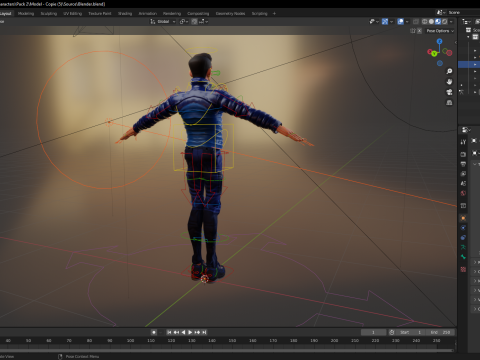The height and width of the screenshot is (360, 480).
Task: Toggle the camera view icon
Action: tap(449, 92)
